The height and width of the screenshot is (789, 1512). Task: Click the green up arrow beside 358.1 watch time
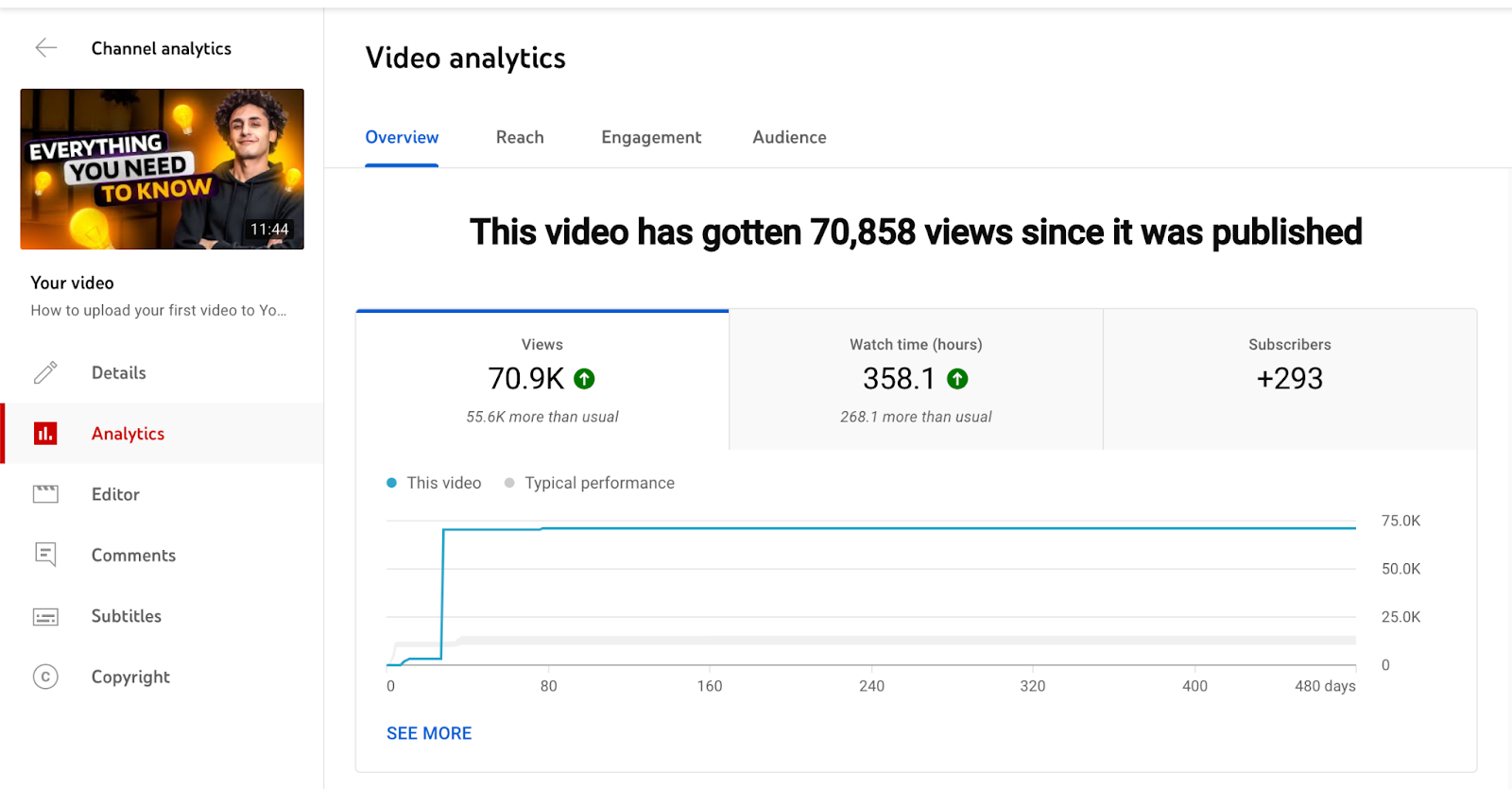click(x=957, y=379)
